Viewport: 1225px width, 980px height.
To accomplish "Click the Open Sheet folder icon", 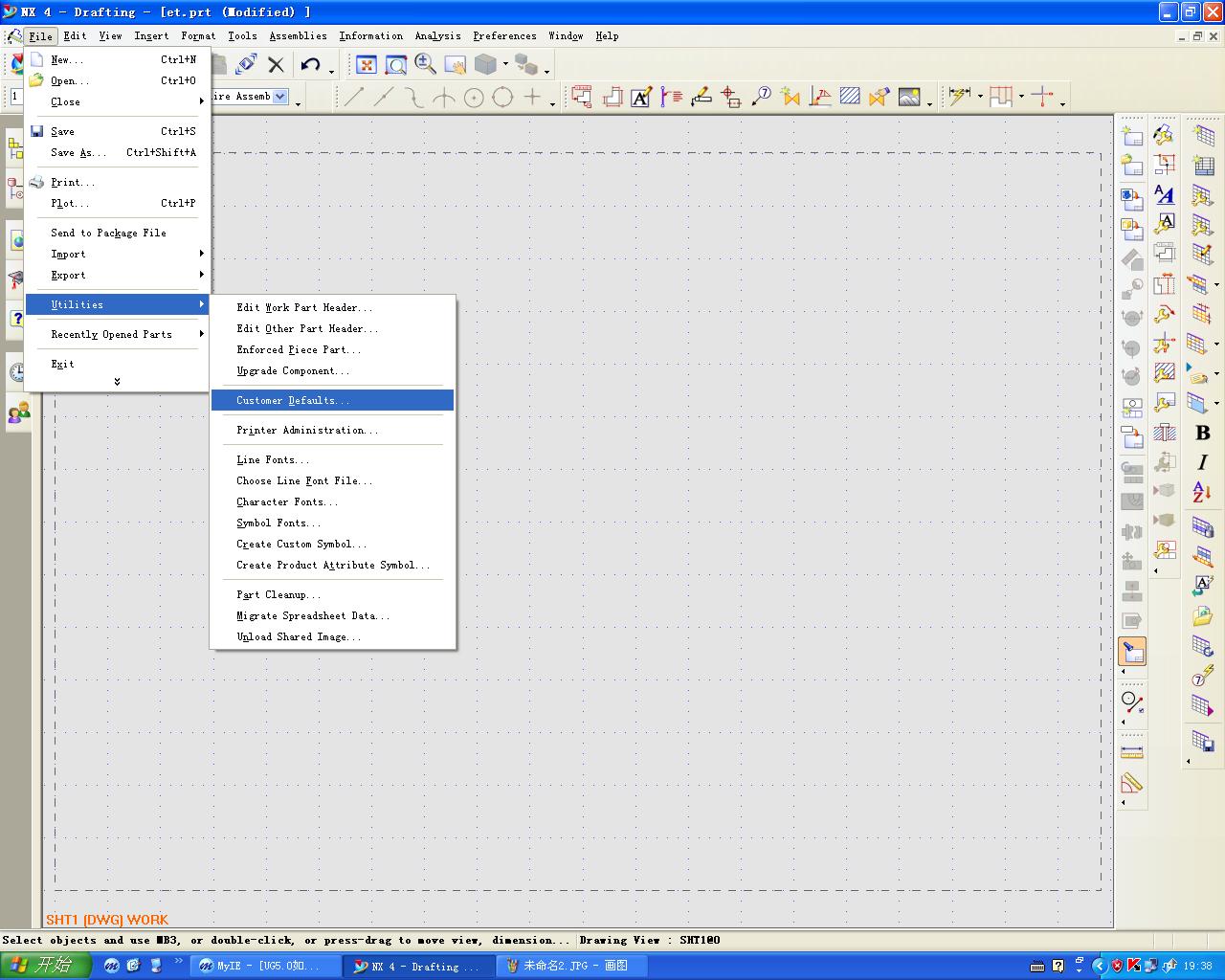I will click(x=1132, y=165).
